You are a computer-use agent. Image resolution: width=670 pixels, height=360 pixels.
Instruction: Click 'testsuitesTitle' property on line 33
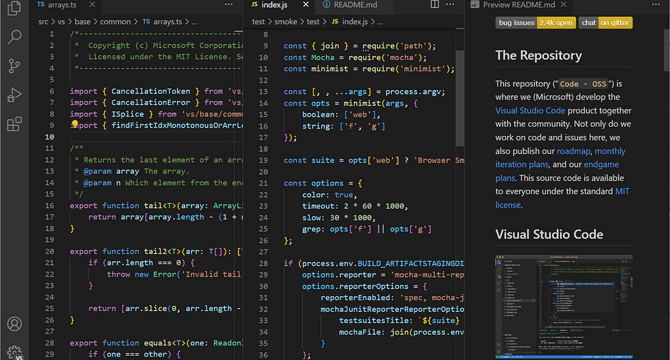(373, 321)
